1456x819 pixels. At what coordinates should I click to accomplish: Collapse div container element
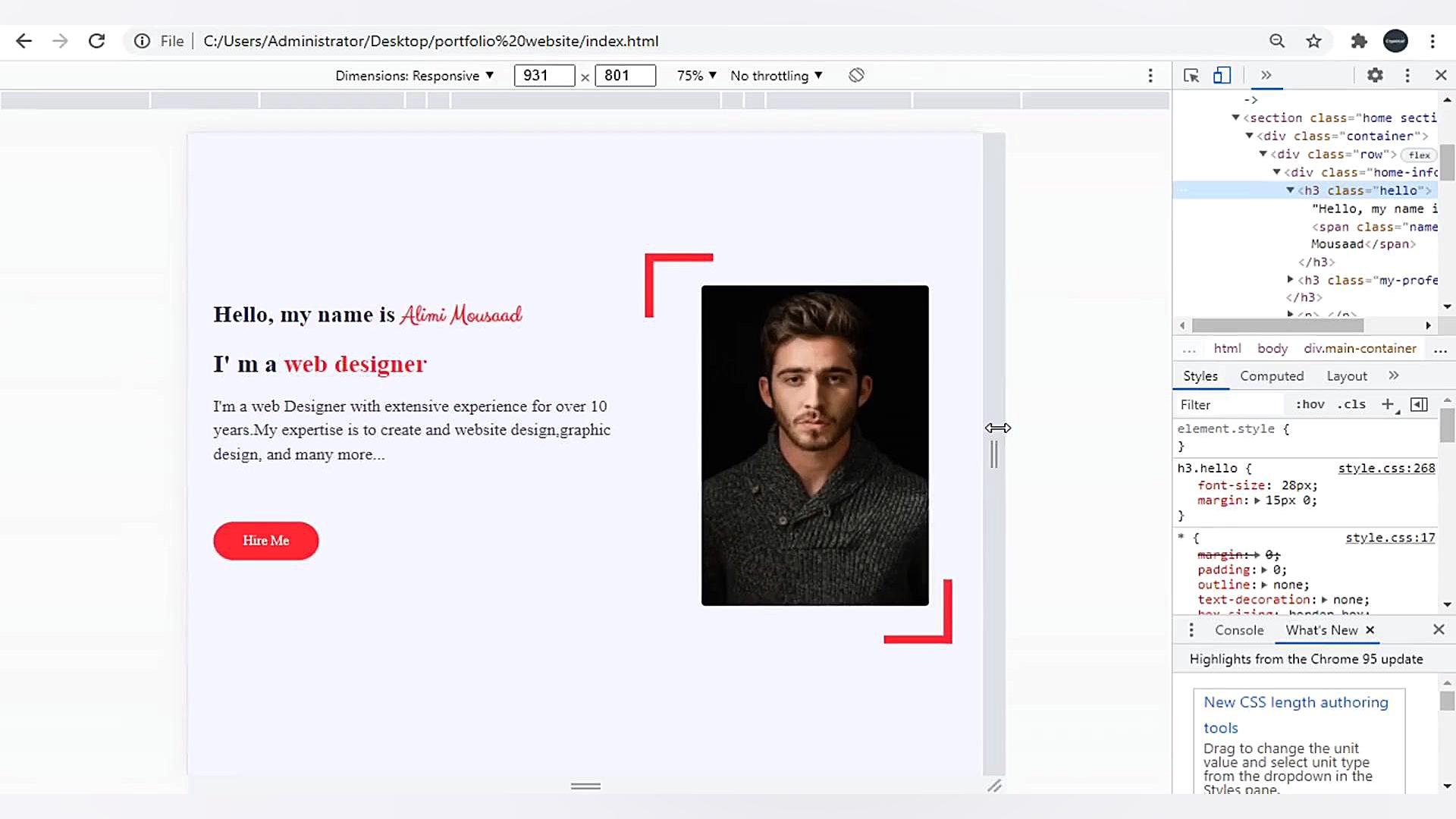pos(1250,136)
